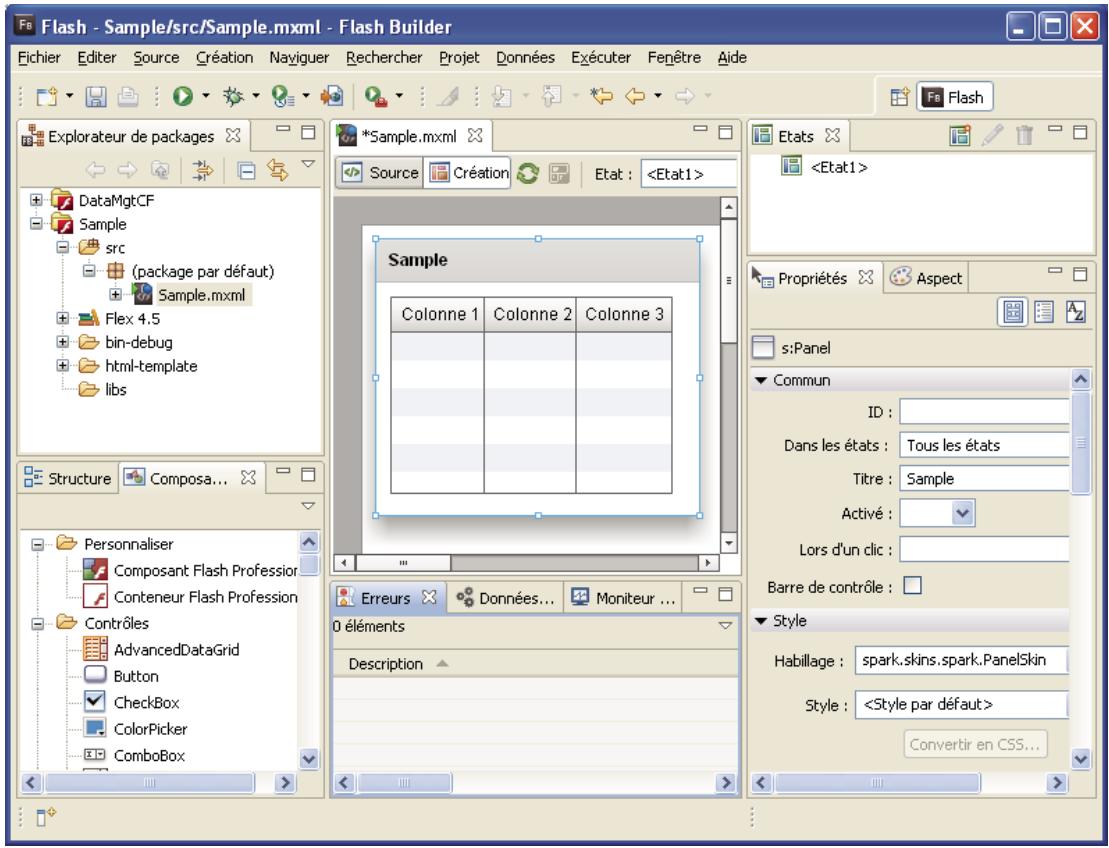The image size is (1109, 848).
Task: Click the green Run toolbar icon
Action: [182, 96]
